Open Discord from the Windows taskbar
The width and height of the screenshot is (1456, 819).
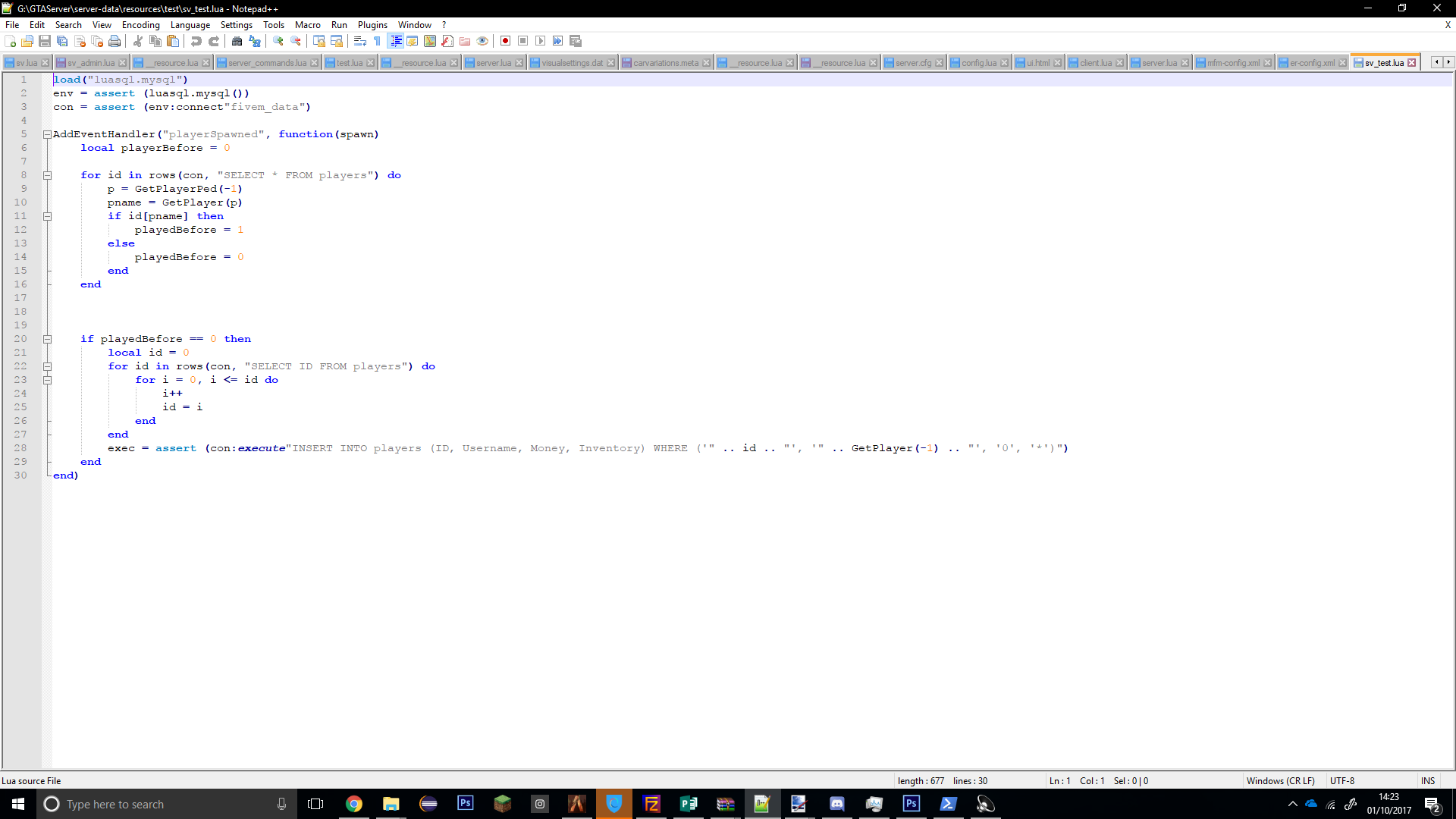coord(836,804)
